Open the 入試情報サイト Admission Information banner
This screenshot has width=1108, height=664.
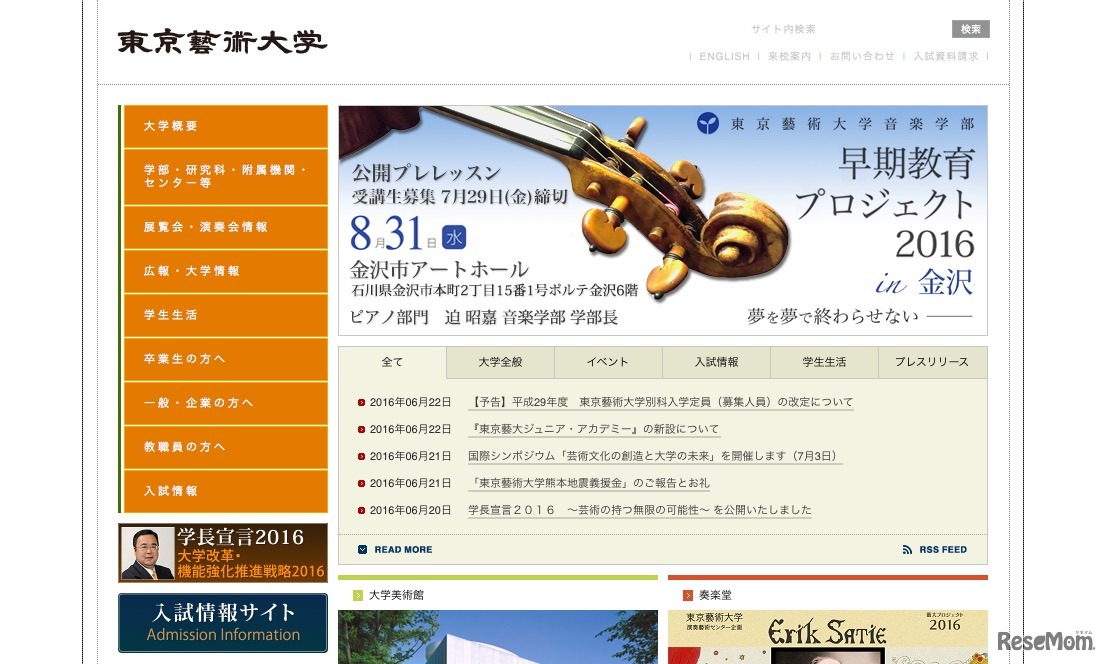223,622
